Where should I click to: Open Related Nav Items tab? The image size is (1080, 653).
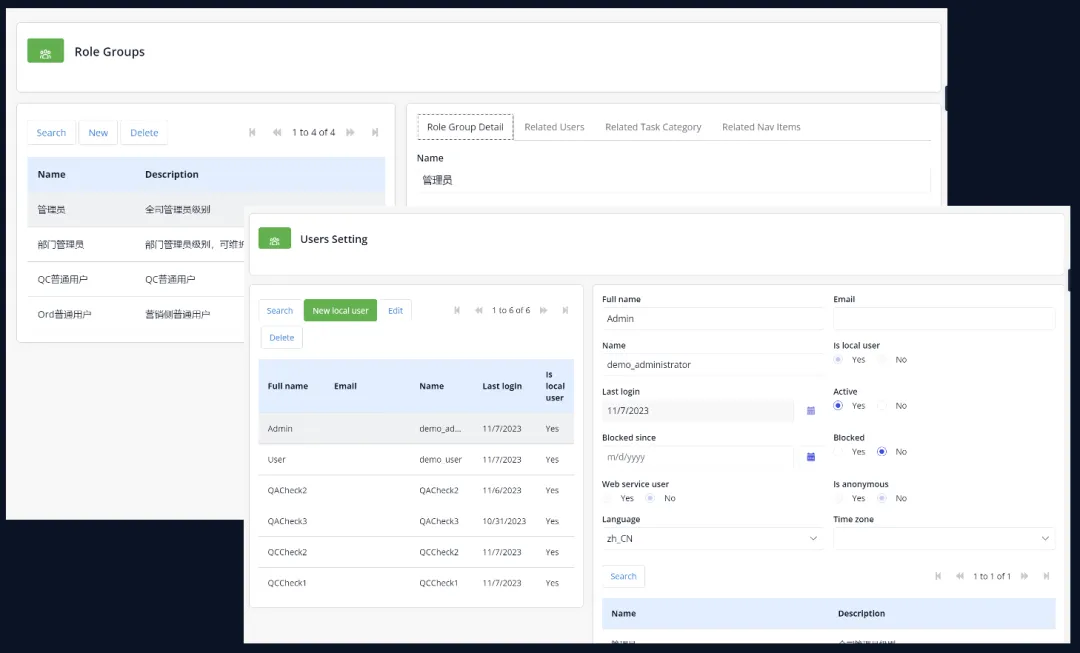[x=761, y=127]
